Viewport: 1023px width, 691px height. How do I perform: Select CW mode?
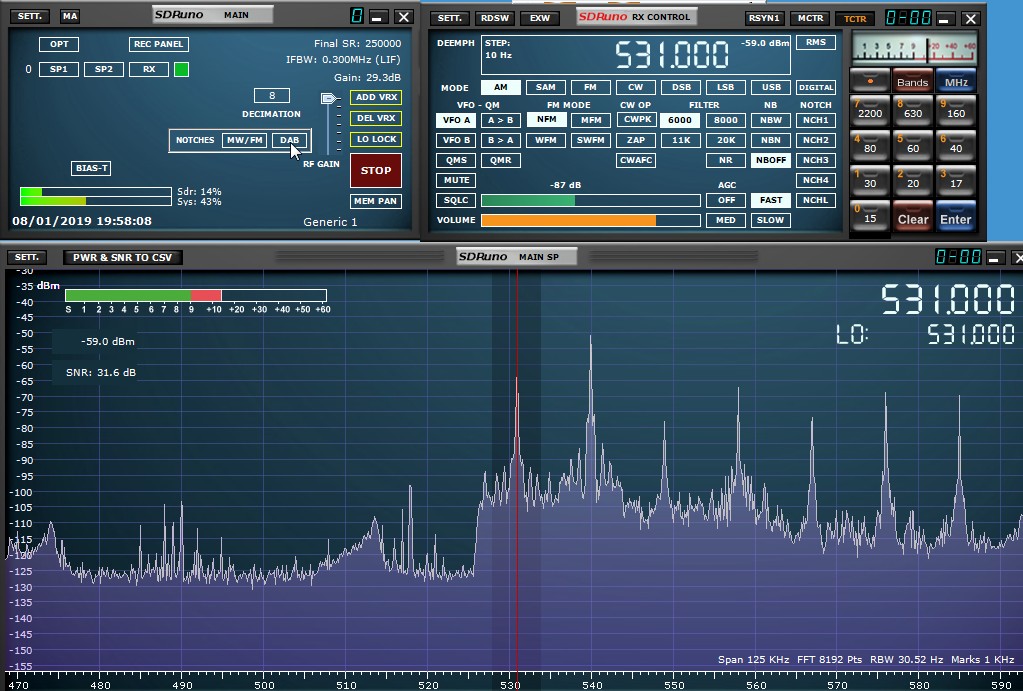635,87
